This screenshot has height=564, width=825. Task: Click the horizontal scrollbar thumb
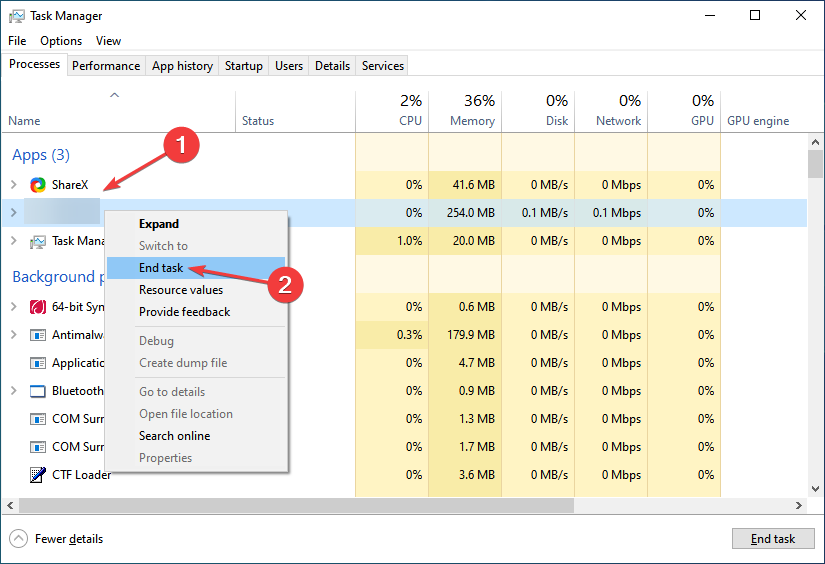(x=296, y=505)
